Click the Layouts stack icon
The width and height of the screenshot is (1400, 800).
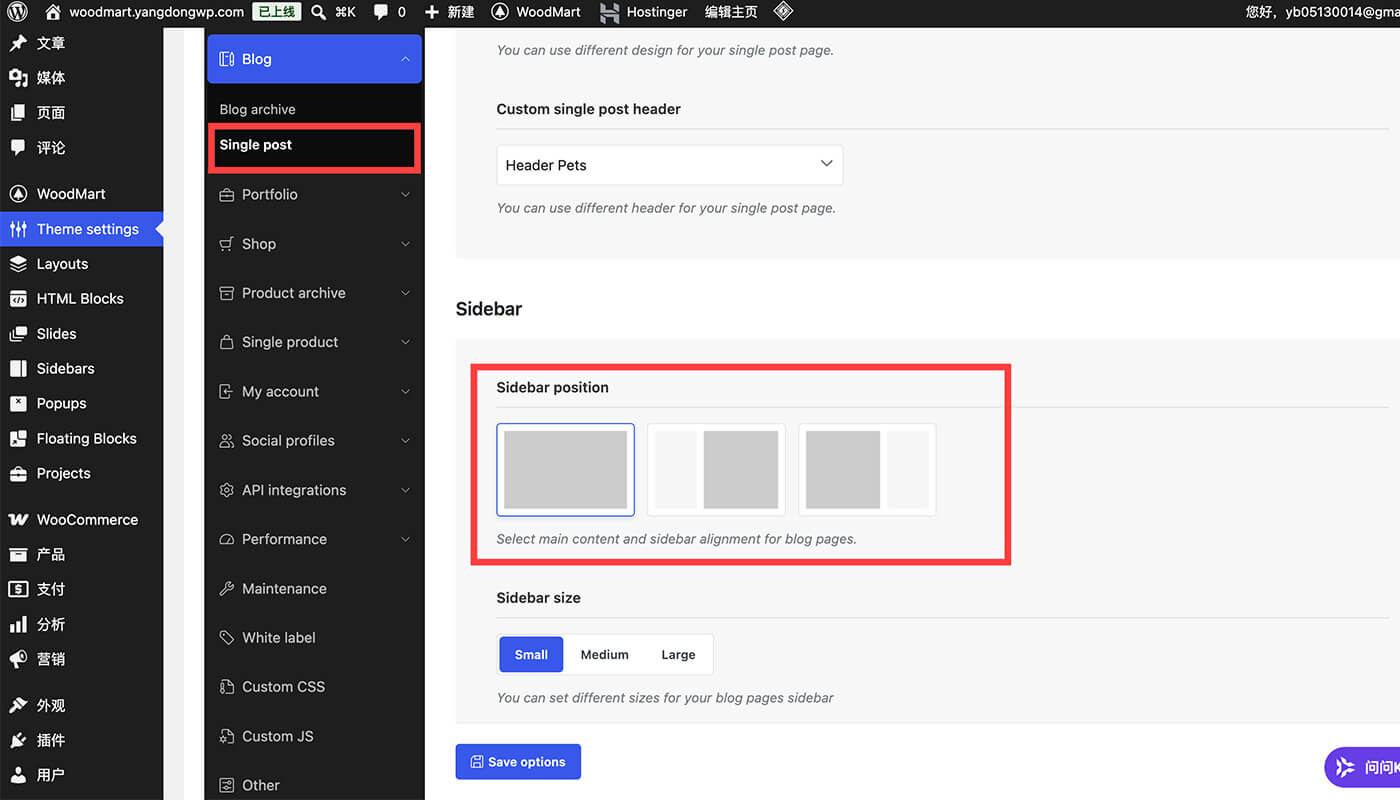(18, 264)
